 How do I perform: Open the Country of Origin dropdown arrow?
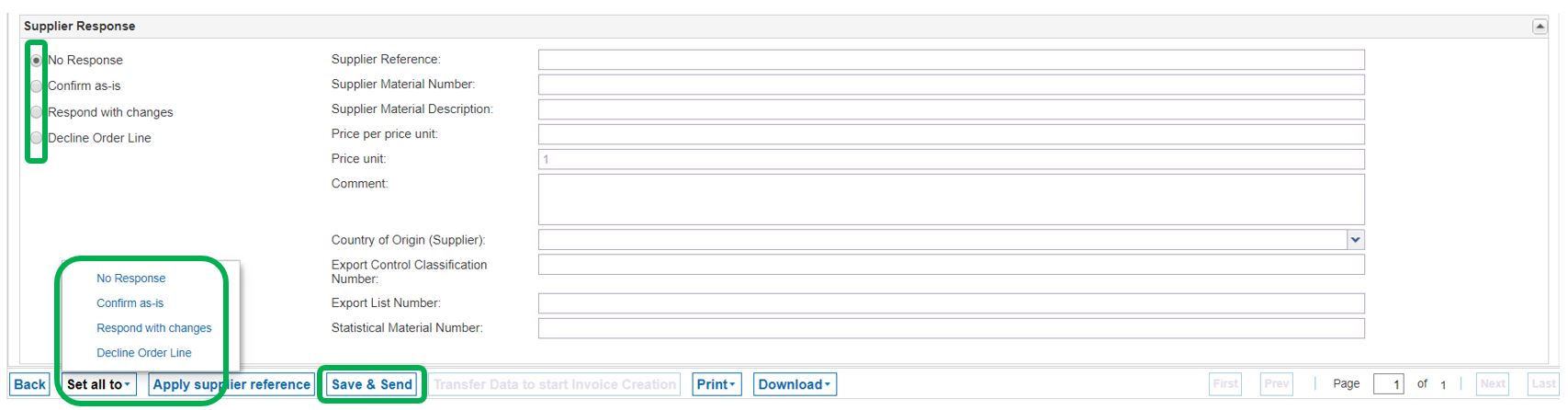(x=1356, y=240)
